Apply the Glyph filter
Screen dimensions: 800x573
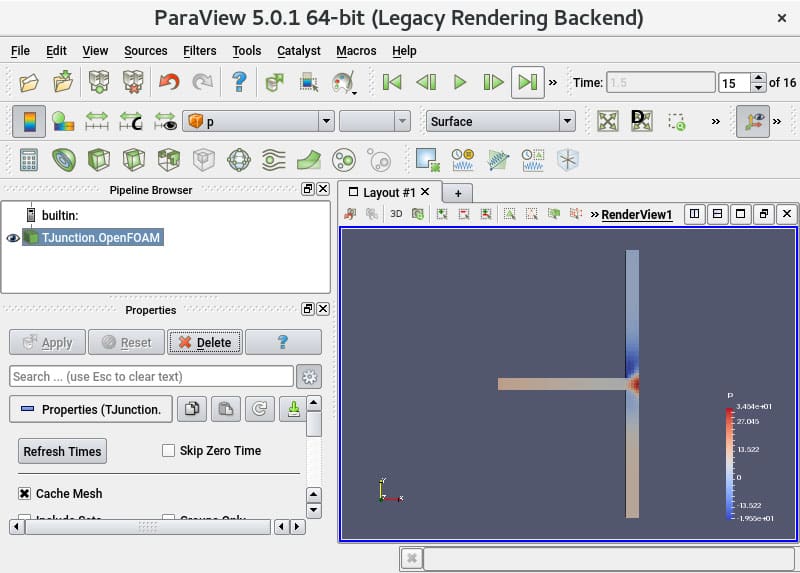coord(239,160)
